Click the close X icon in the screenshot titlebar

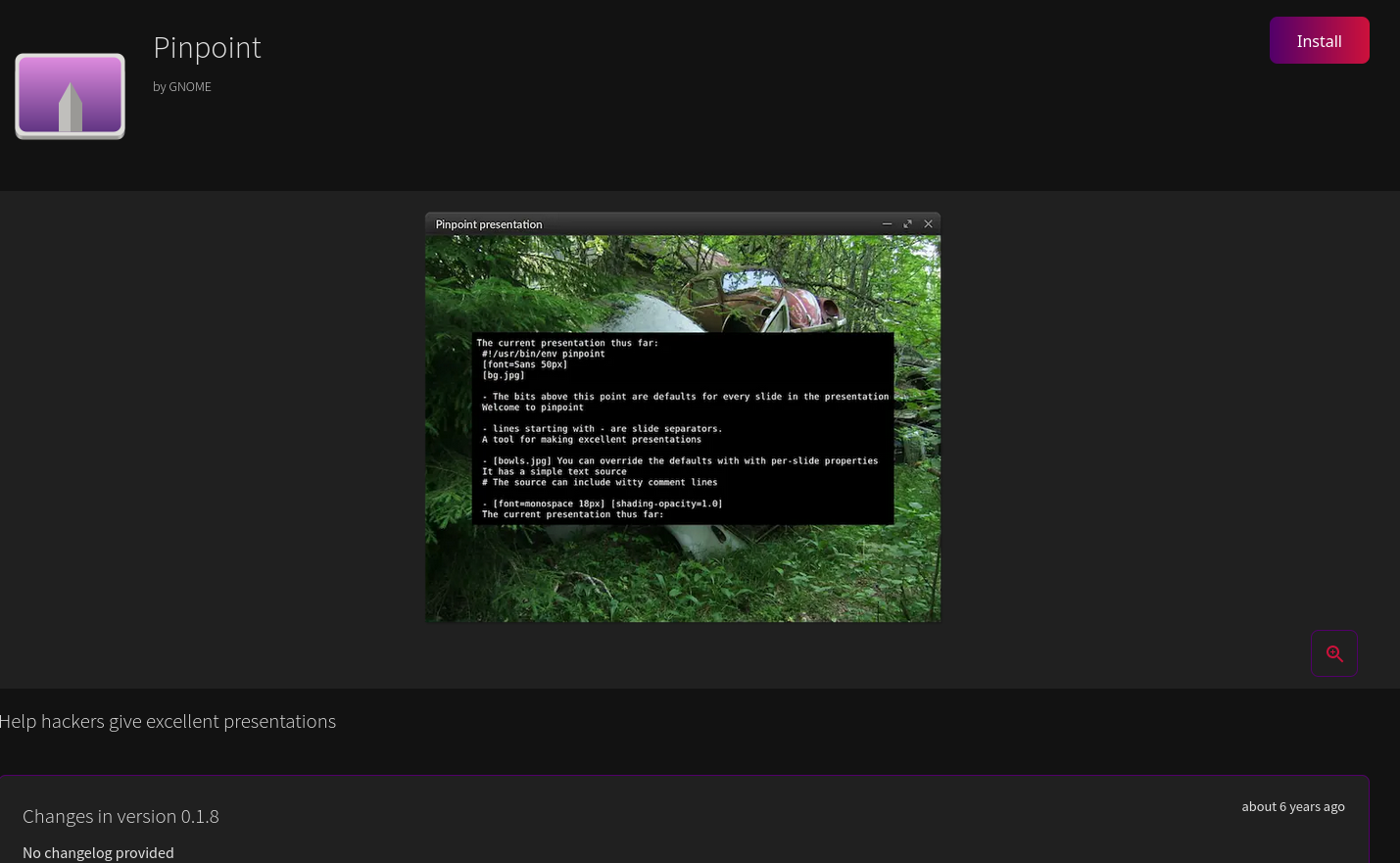point(928,223)
